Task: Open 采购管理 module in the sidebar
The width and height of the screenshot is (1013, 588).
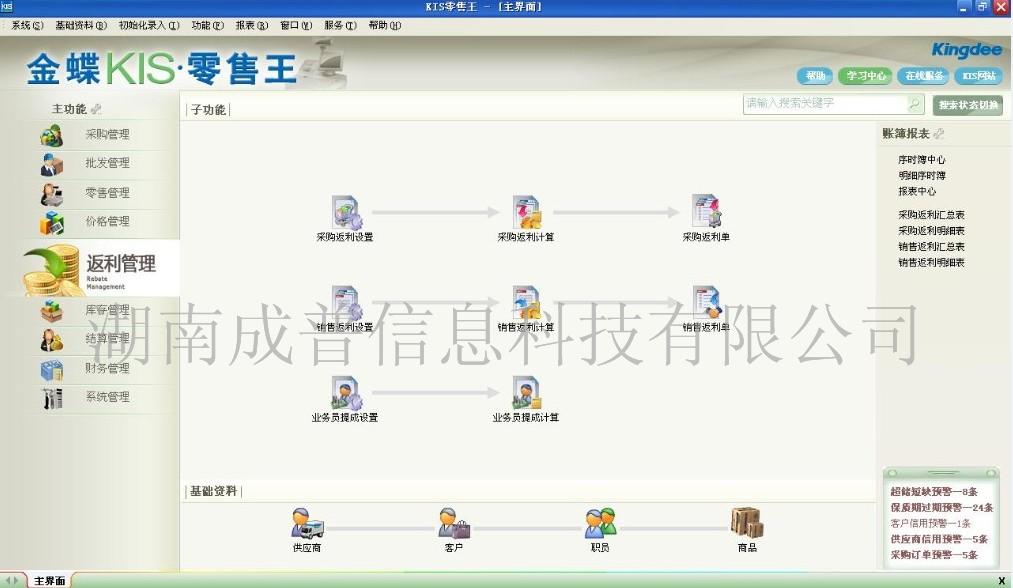Action: [x=107, y=134]
